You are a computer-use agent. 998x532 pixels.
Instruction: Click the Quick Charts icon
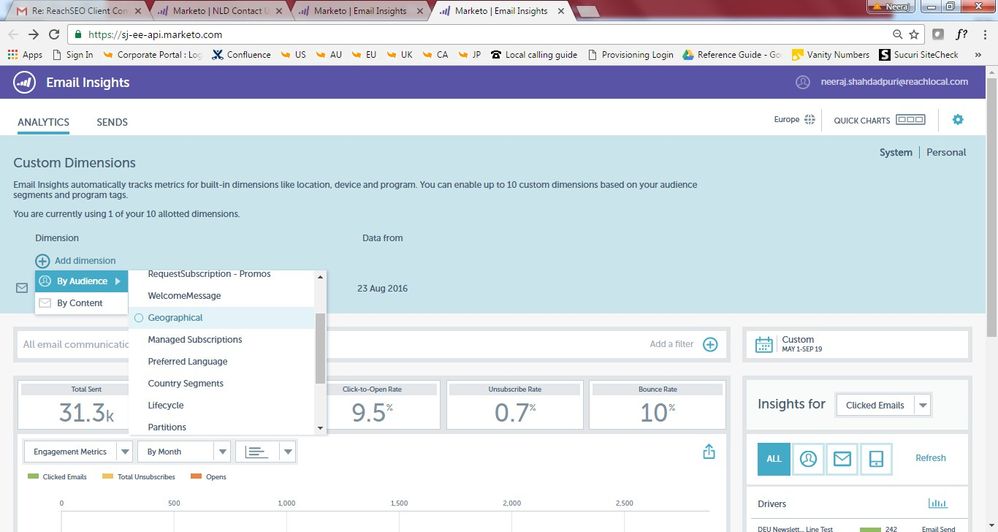(x=910, y=120)
